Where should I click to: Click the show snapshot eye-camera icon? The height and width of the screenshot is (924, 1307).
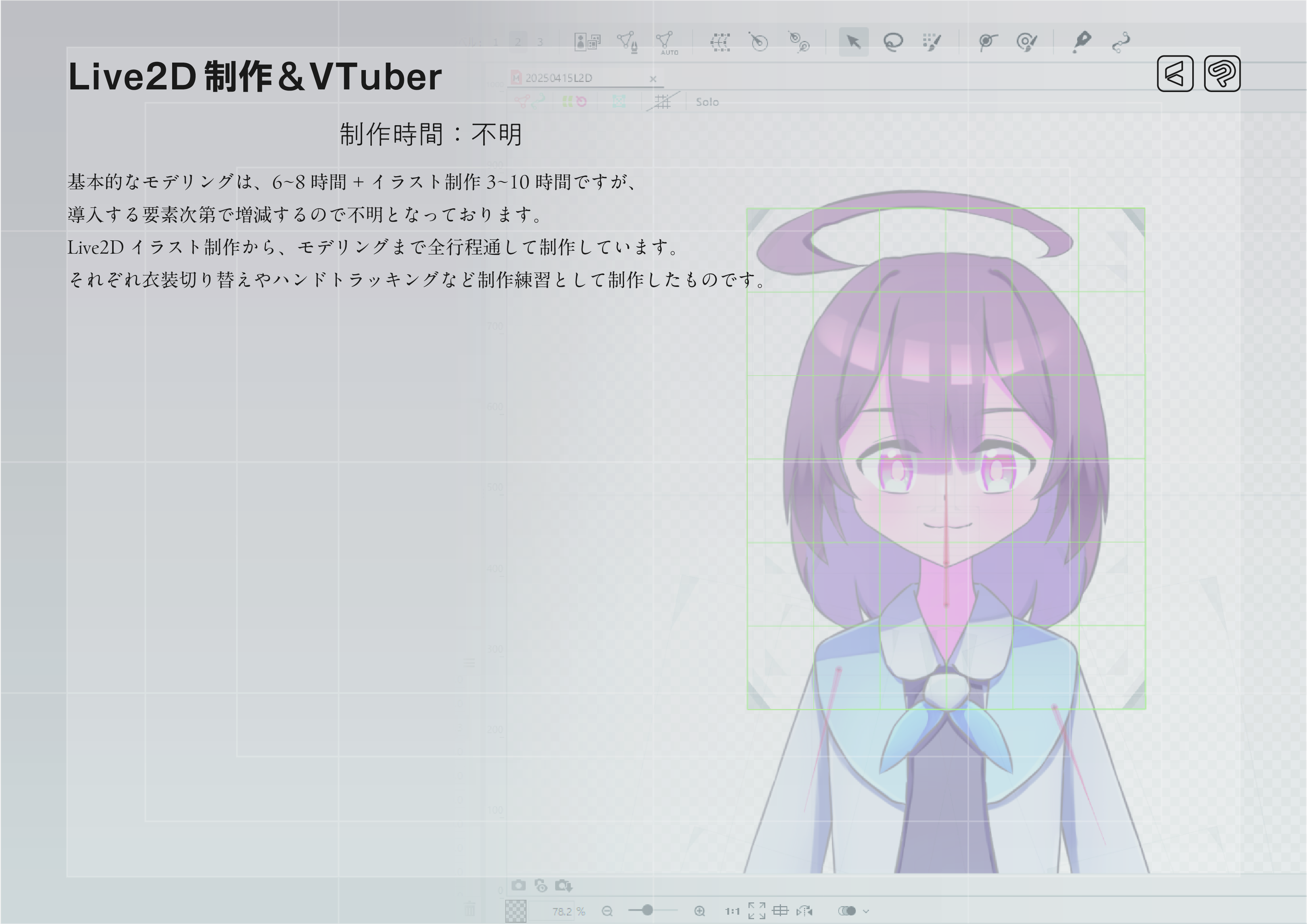coord(541,885)
